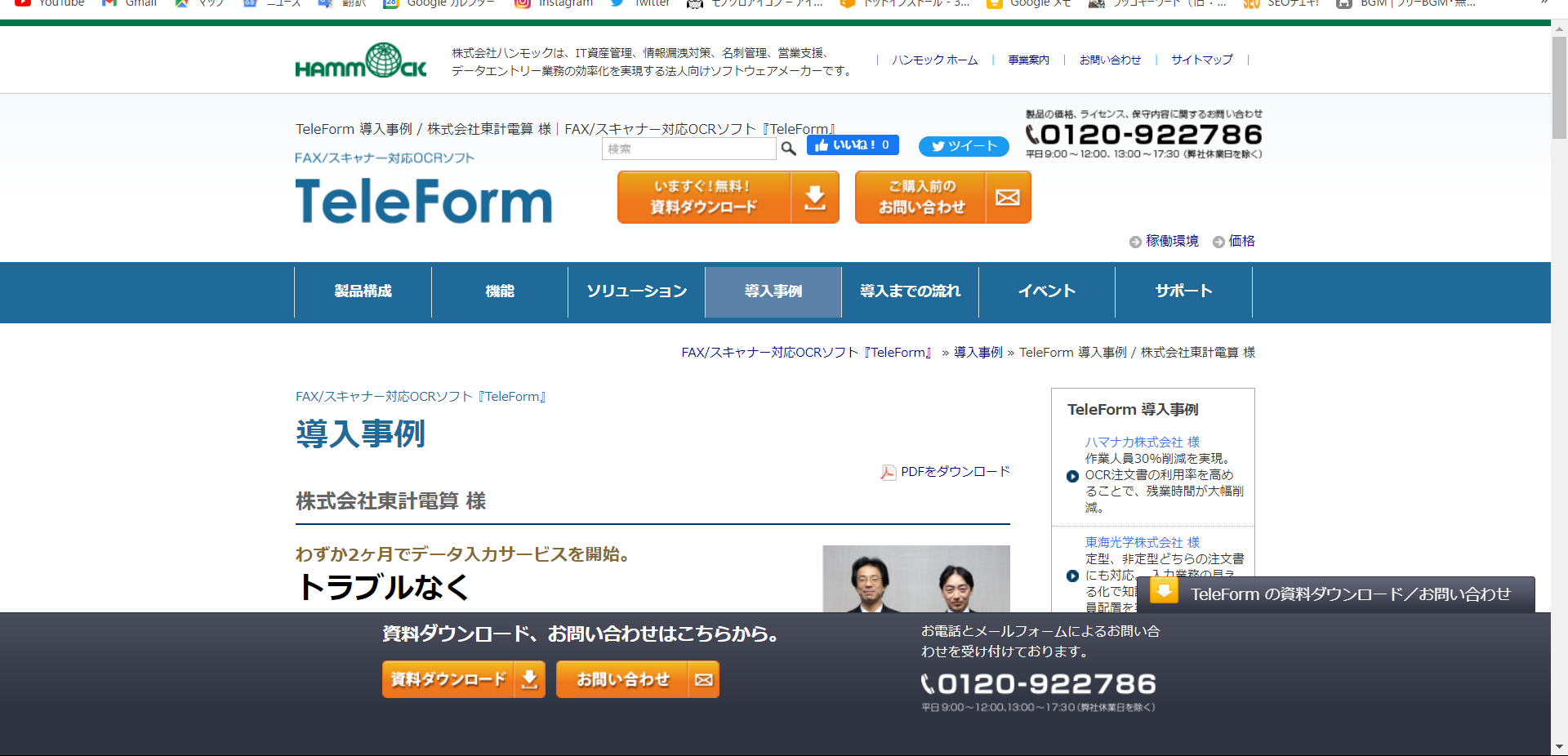Open the ハマナカ株式会社 様 case study link

(1142, 442)
